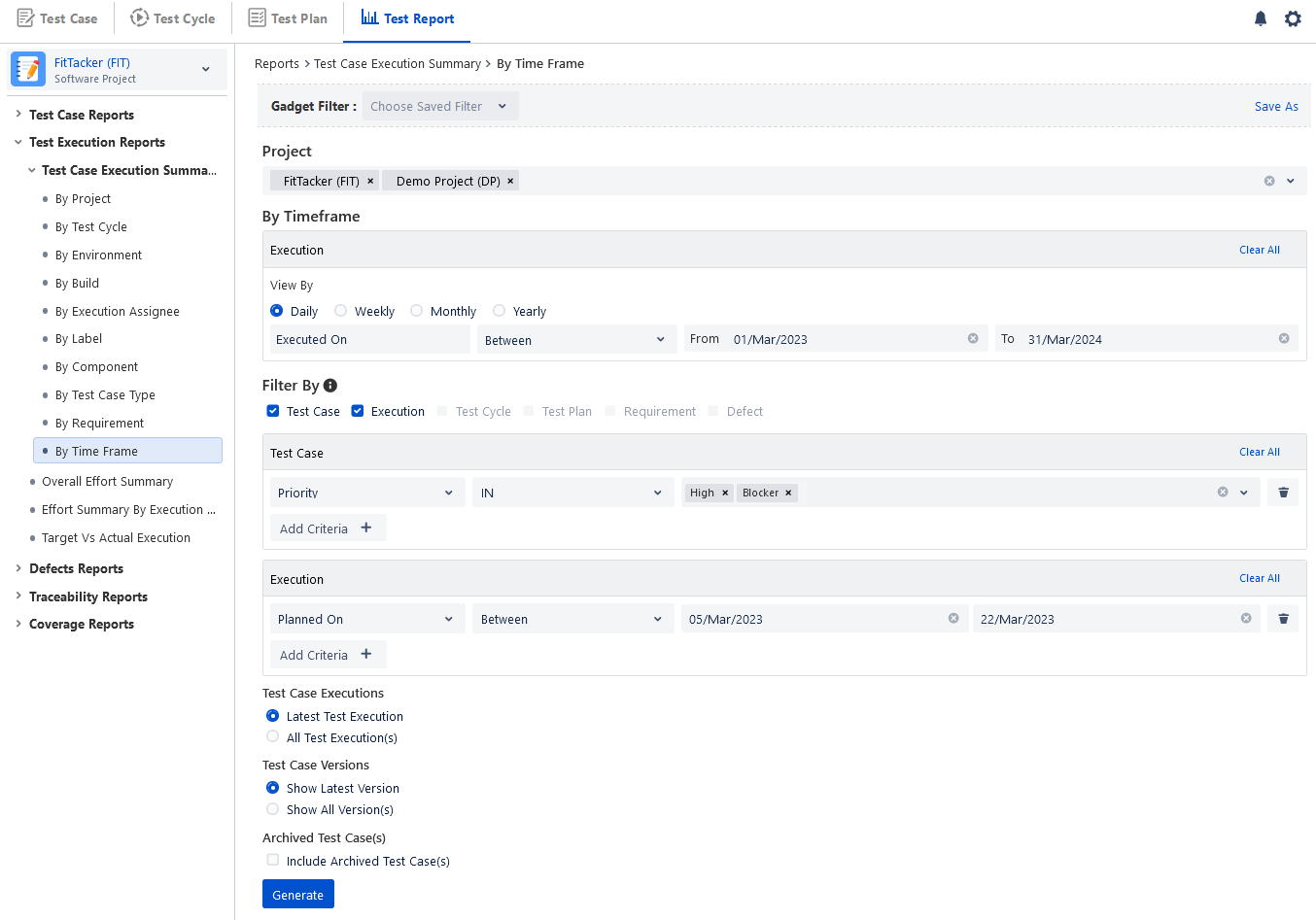Click the Test Report chart icon
The height and width of the screenshot is (920, 1316).
[369, 17]
